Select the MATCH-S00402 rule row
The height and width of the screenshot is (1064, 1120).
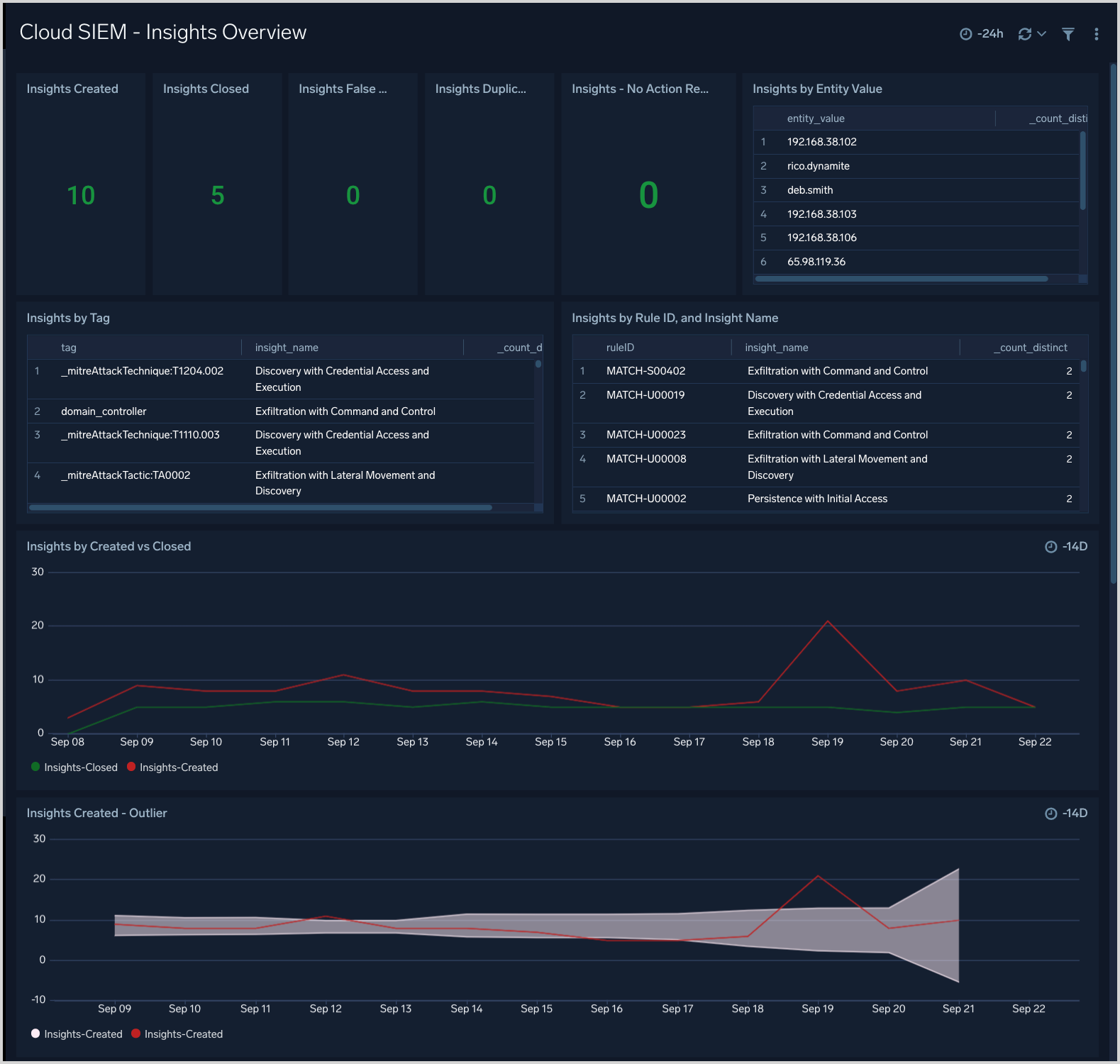pyautogui.click(x=645, y=371)
